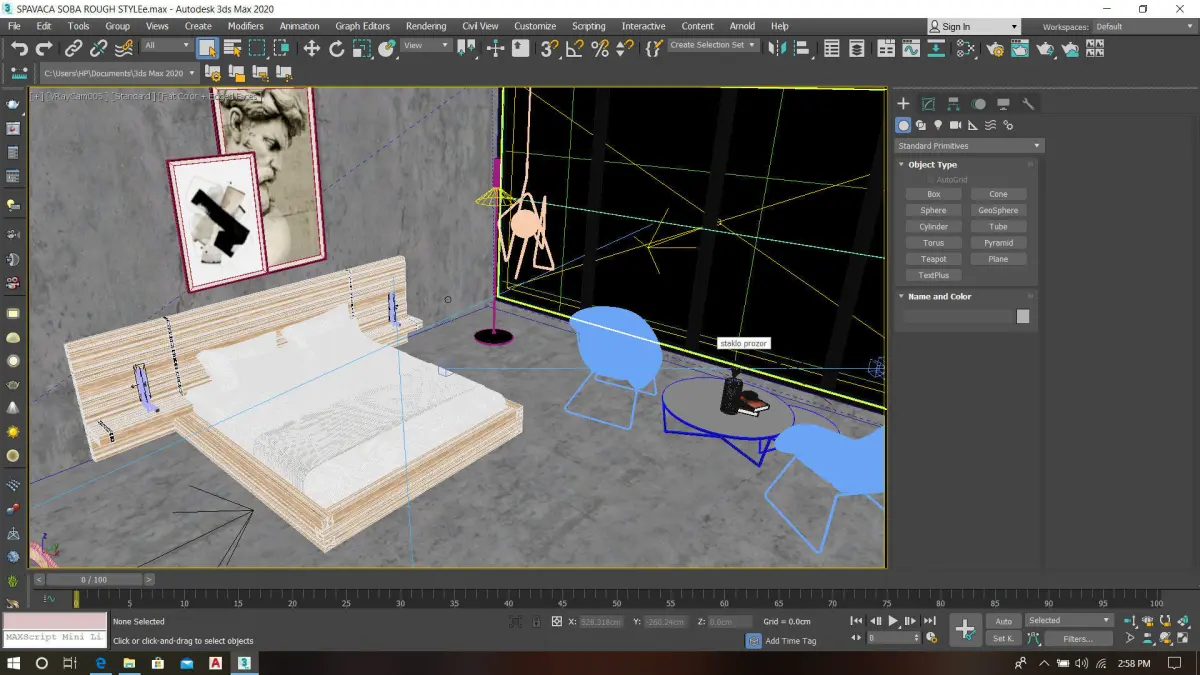Toggle Spinner Snap in the toolbar
Image resolution: width=1200 pixels, height=675 pixels.
(x=624, y=48)
